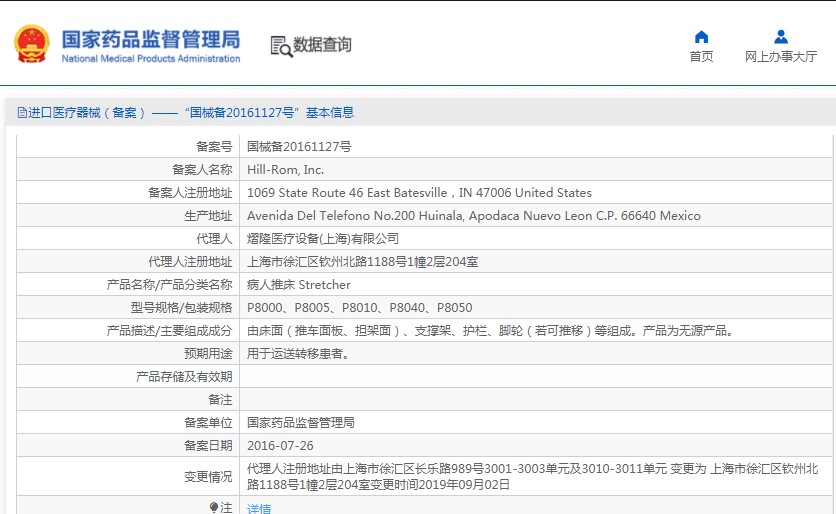Click the 备案日期 row label
836x514 pixels.
point(208,445)
